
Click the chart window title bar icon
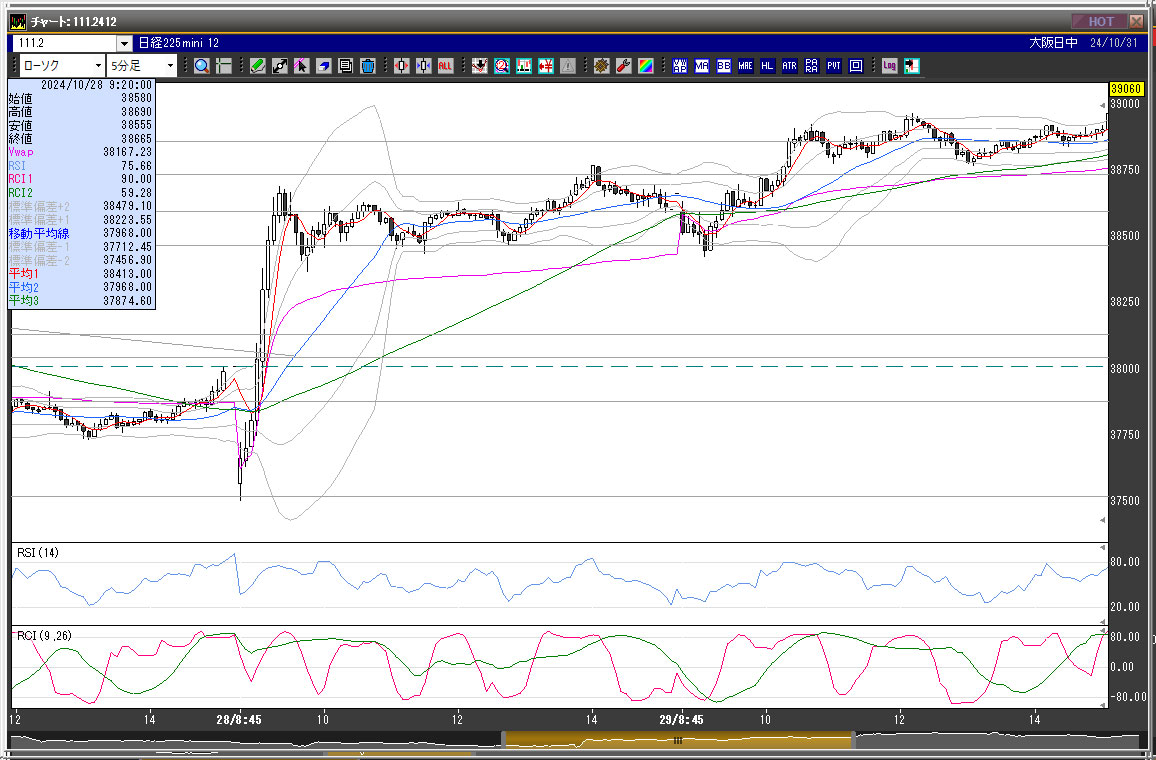point(18,21)
